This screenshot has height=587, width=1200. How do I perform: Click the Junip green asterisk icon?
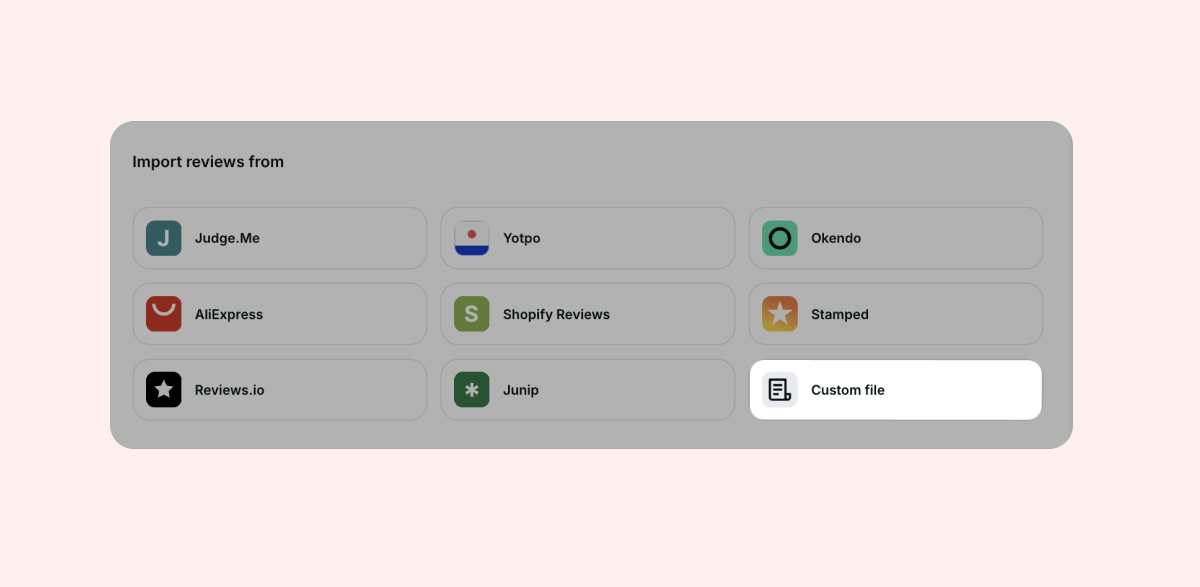[472, 390]
